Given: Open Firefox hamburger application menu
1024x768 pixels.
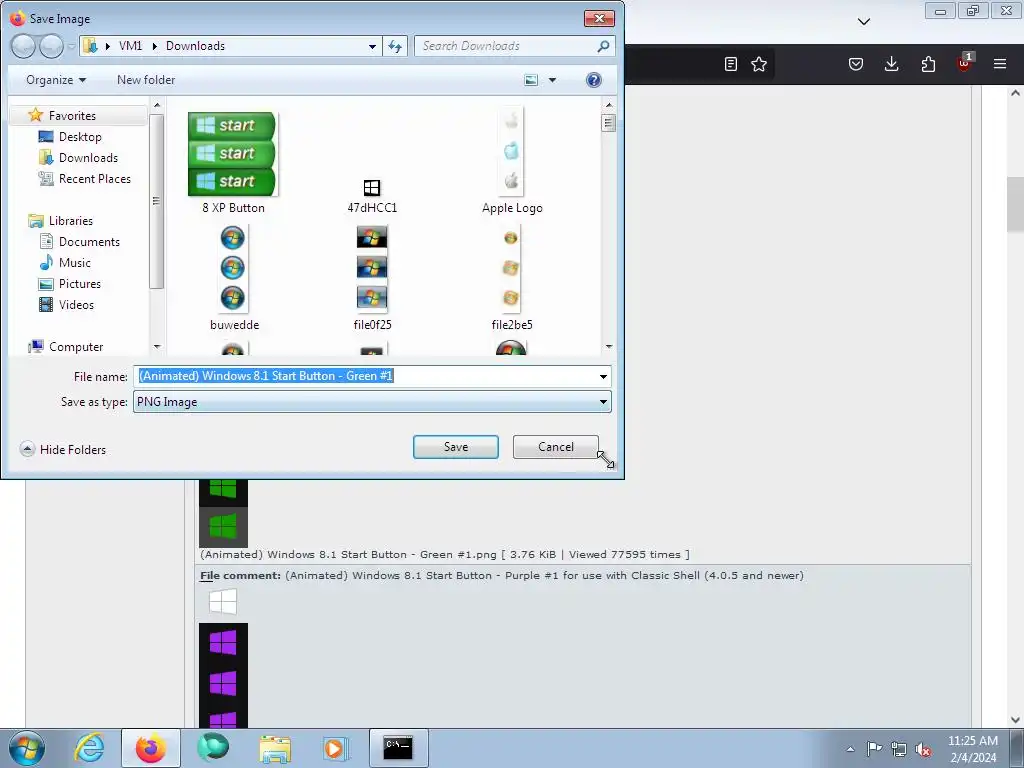Looking at the screenshot, I should (1000, 64).
